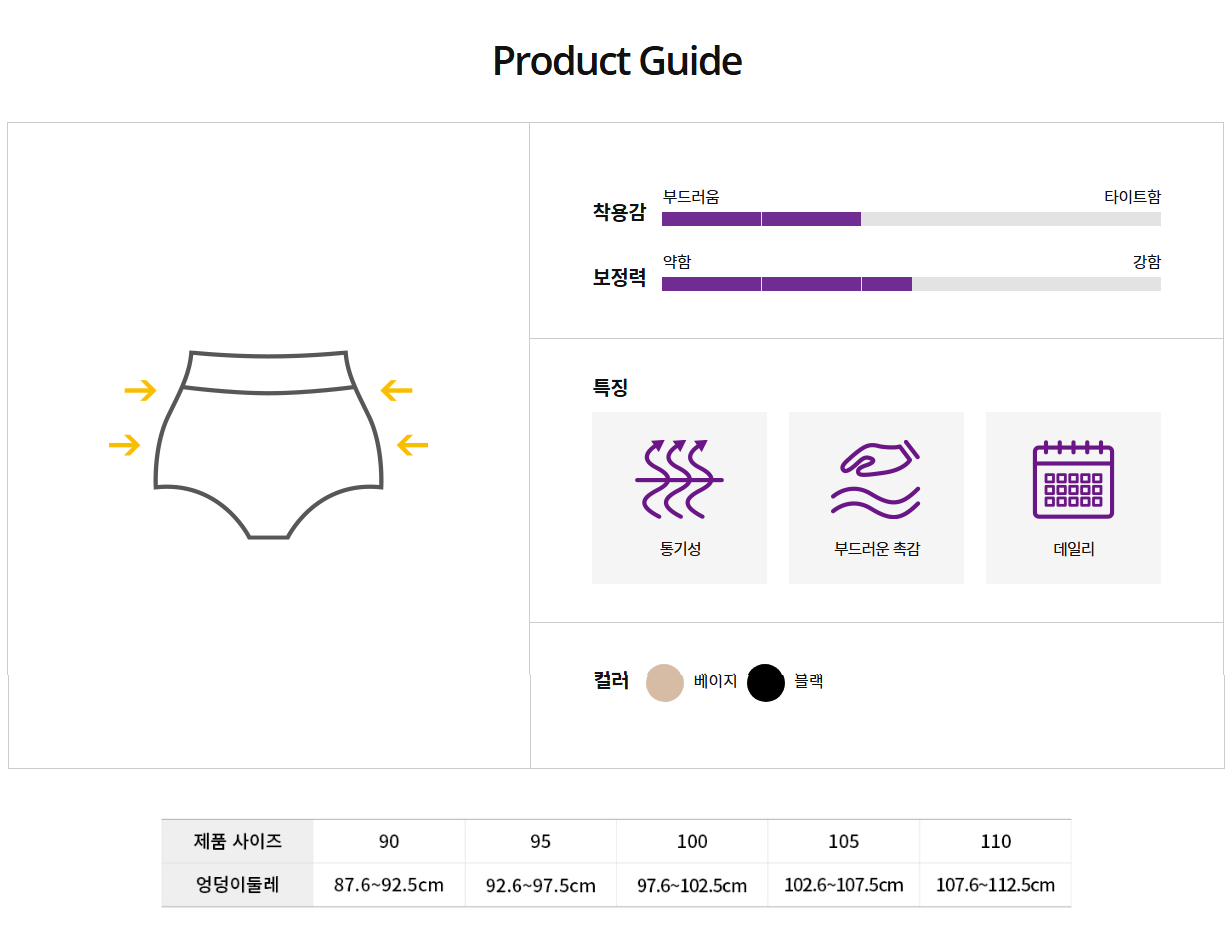
Task: Click the upper left yellow arrow
Action: 141,390
